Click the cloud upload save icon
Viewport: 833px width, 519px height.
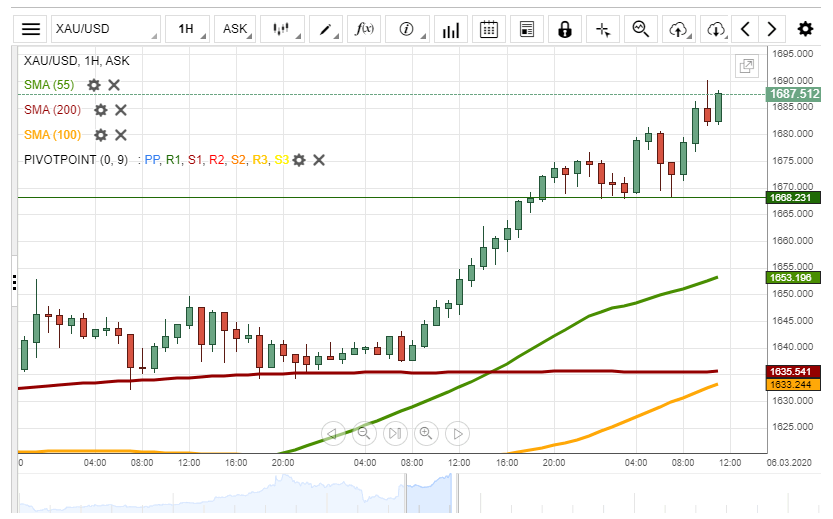click(679, 29)
